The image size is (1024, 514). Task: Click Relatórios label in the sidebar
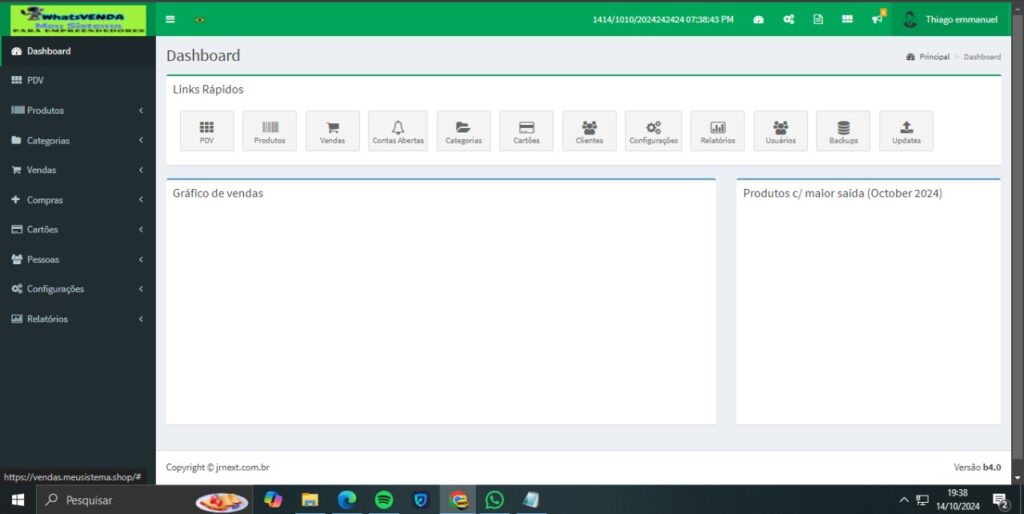click(x=48, y=319)
